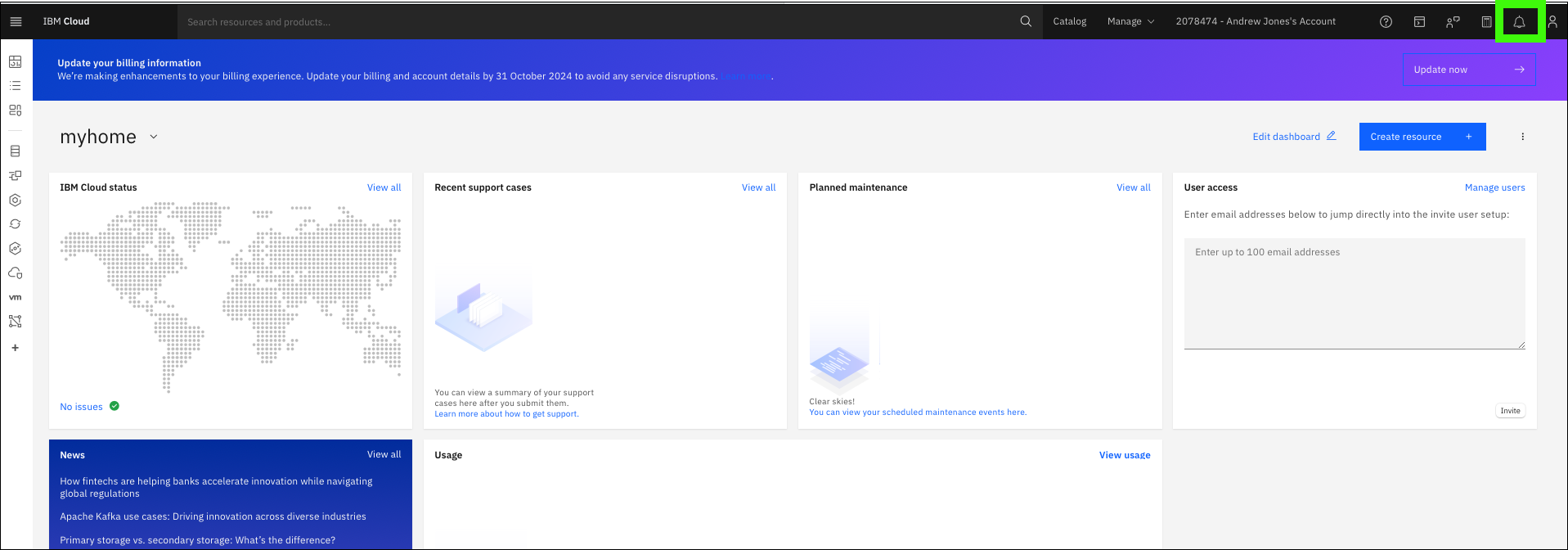Image resolution: width=1568 pixels, height=550 pixels.
Task: Click the 'Usage' card title
Action: [x=448, y=455]
